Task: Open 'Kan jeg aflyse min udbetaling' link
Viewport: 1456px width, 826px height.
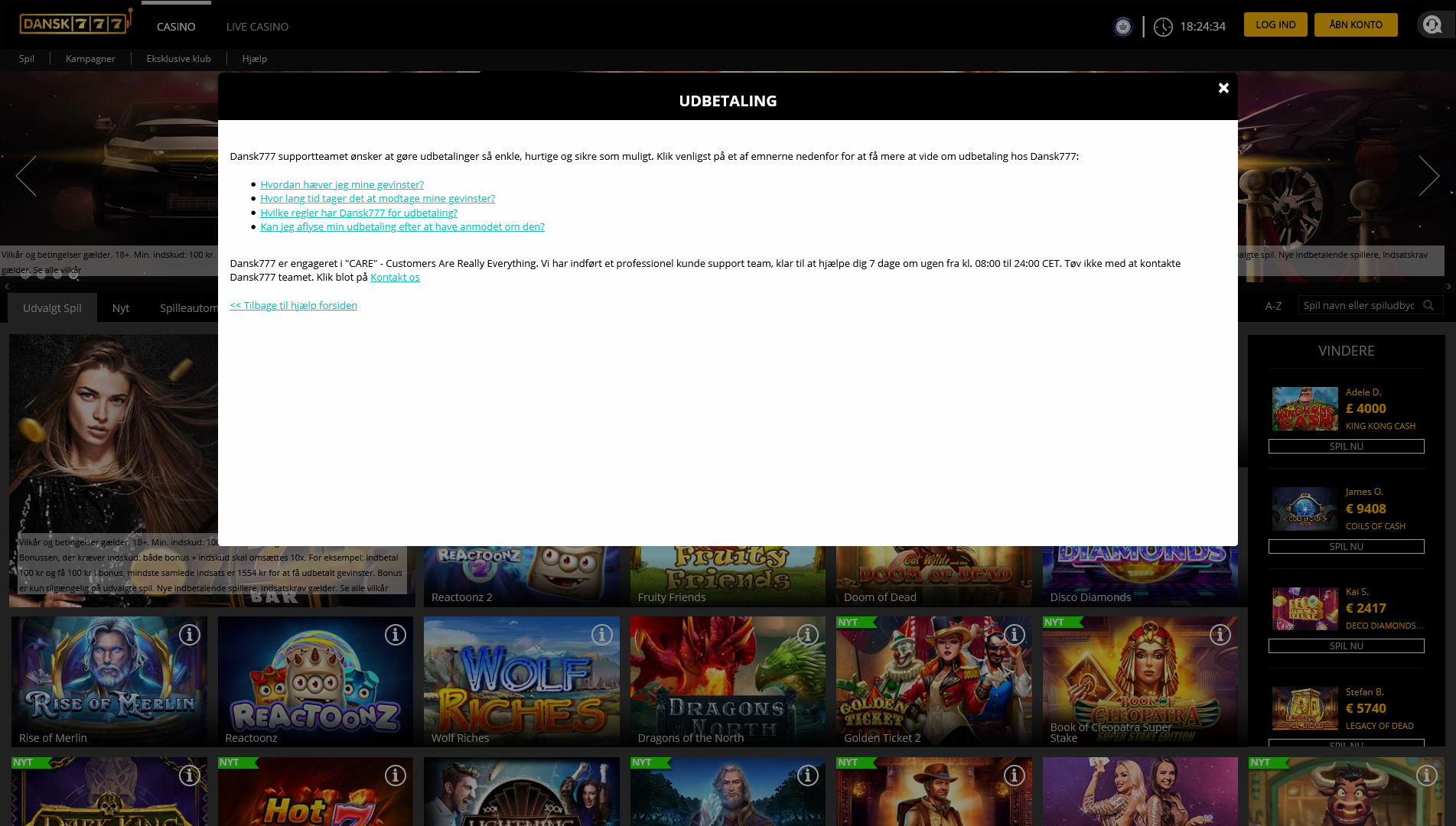Action: tap(402, 226)
